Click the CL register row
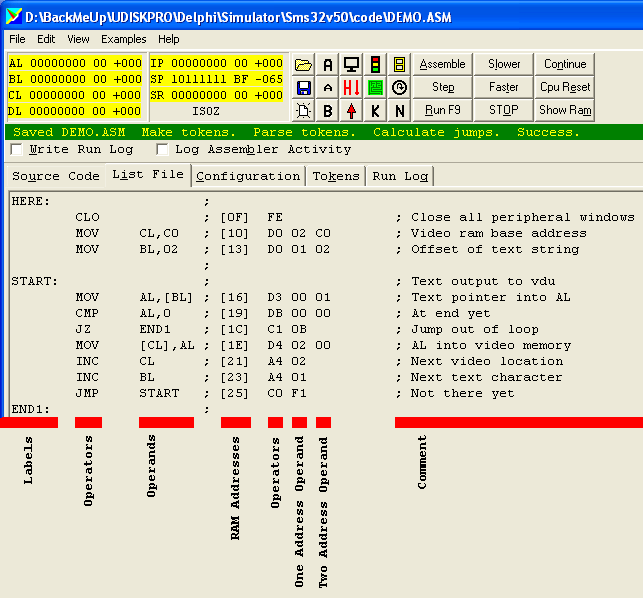Viewport: 643px width, 598px height. (x=75, y=95)
